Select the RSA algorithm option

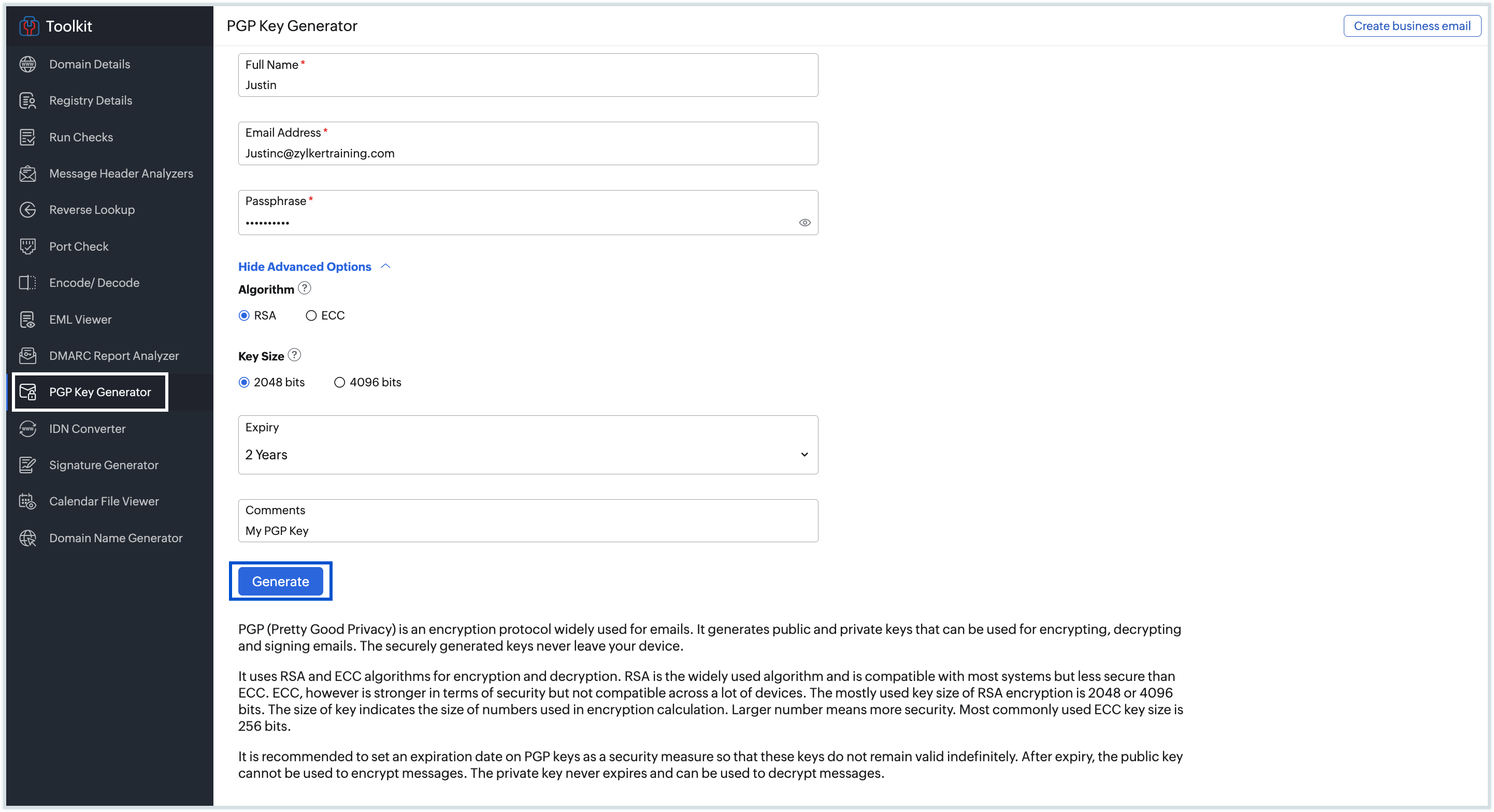click(244, 315)
